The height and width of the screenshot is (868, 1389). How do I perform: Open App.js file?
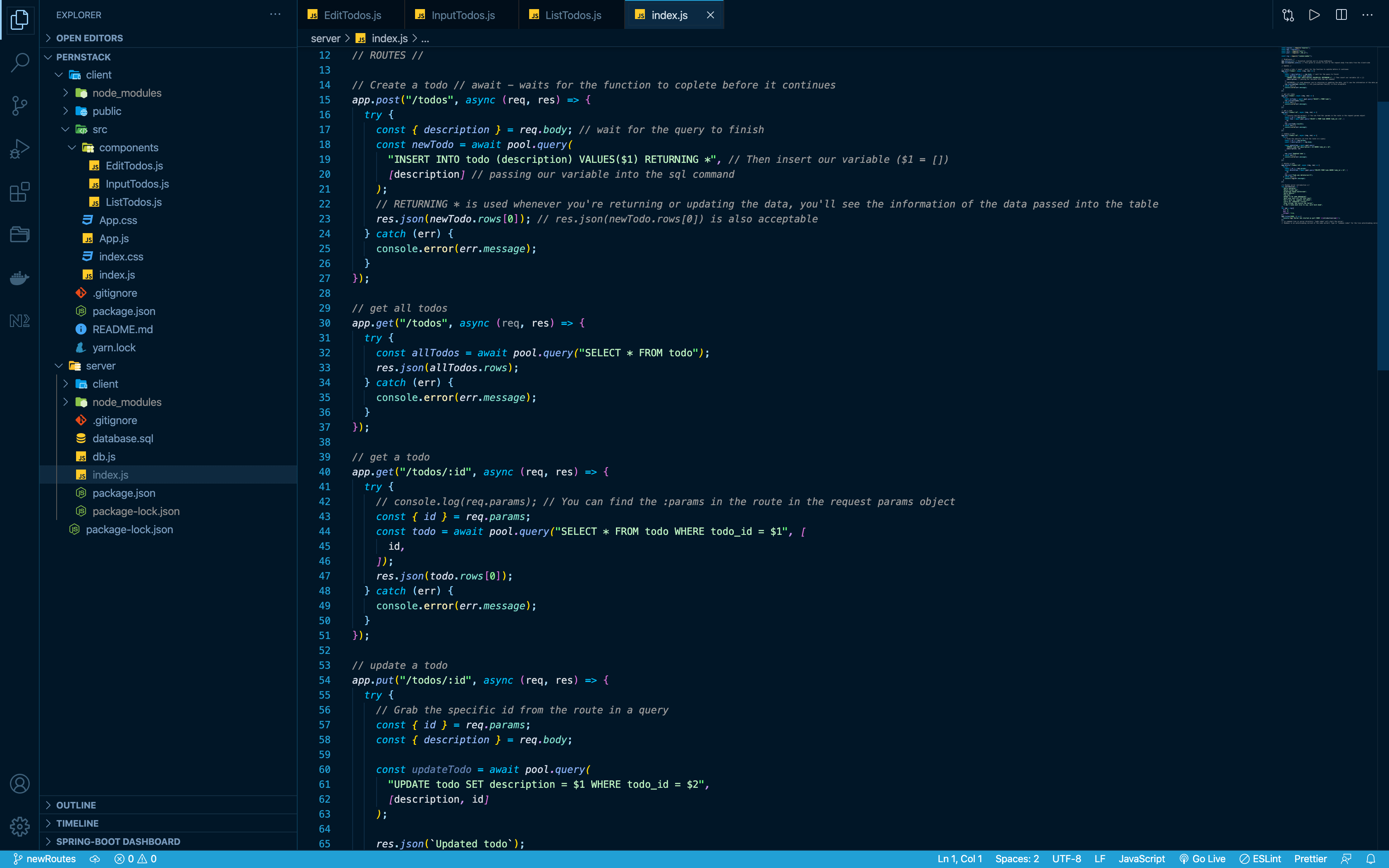click(168, 238)
